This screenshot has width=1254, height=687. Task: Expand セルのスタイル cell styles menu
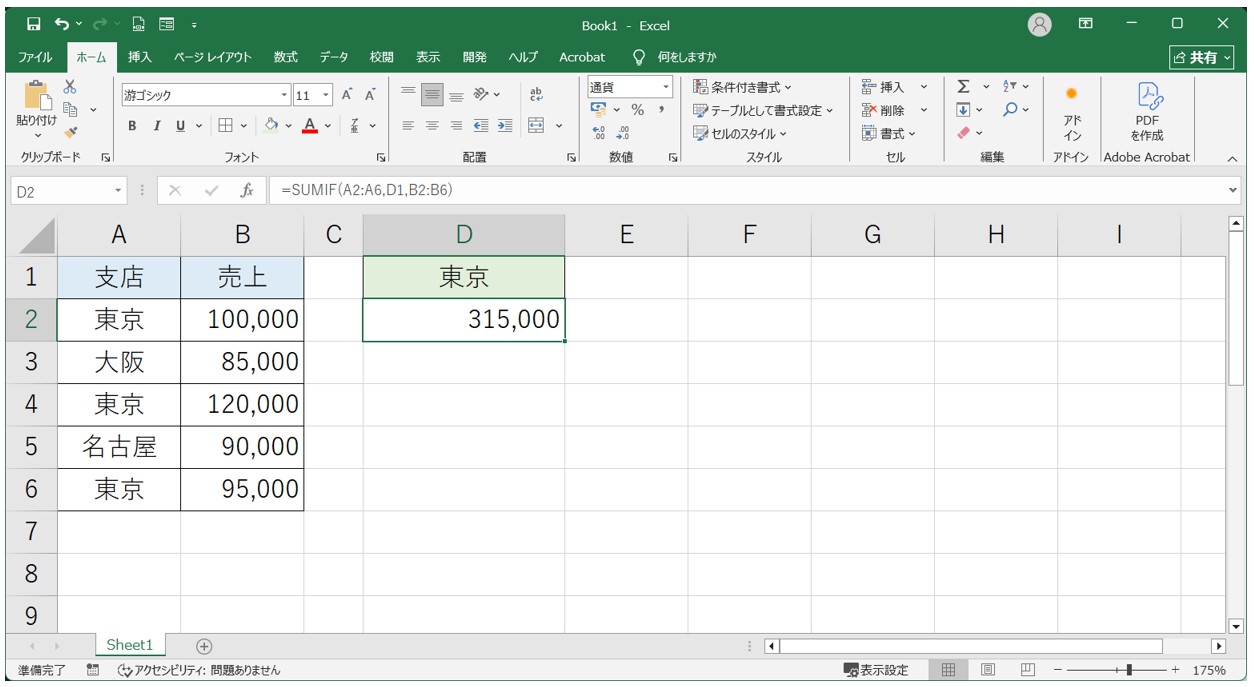tap(740, 133)
